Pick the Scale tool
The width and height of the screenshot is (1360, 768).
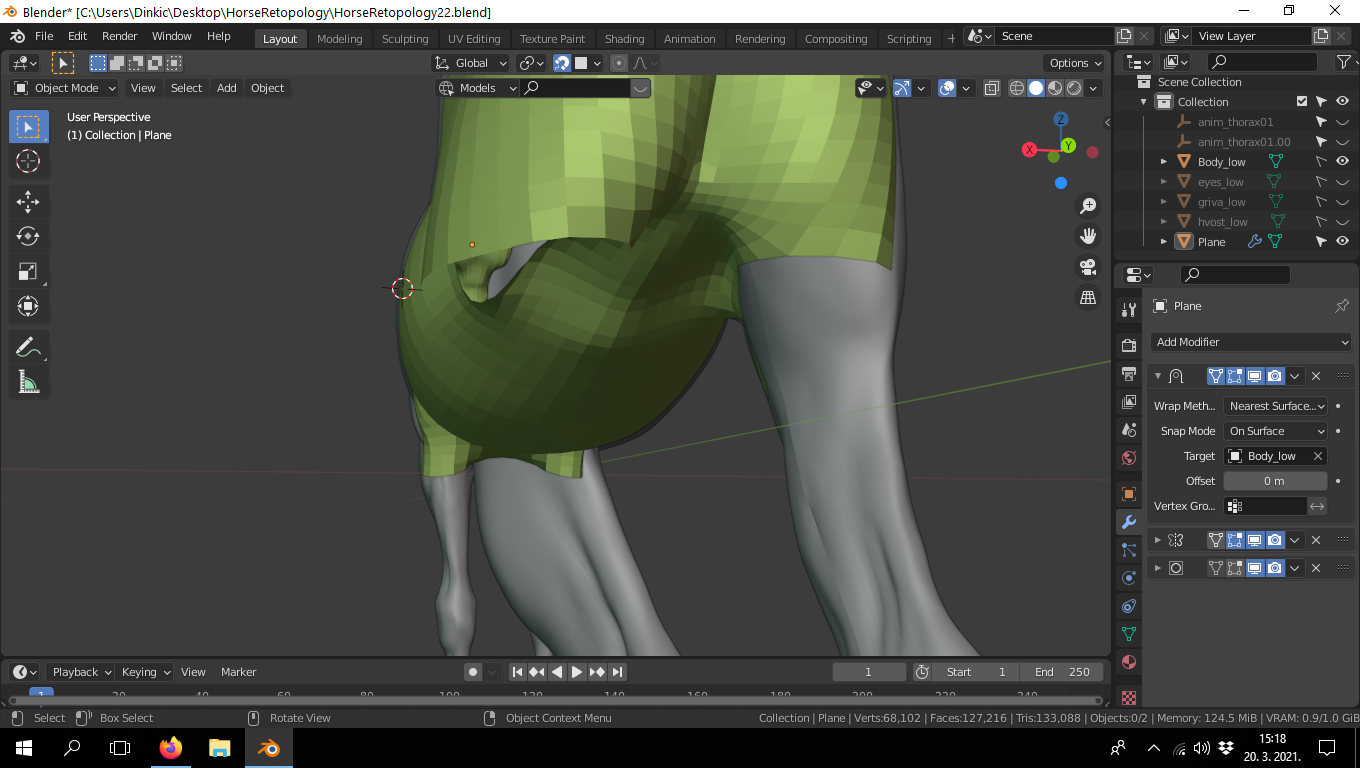click(28, 271)
